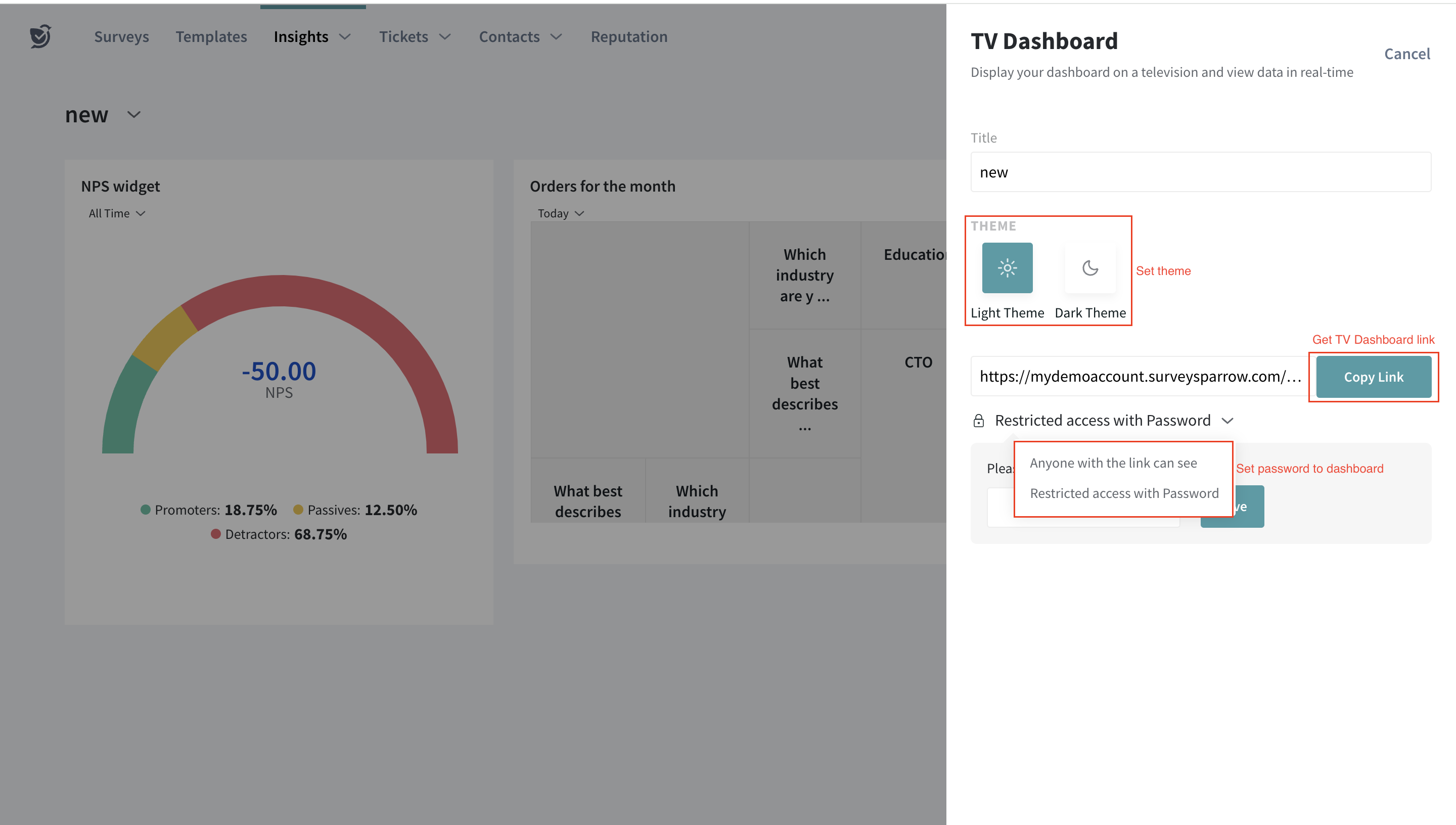Open the Today date filter dropdown
Image resolution: width=1456 pixels, height=825 pixels.
click(560, 214)
